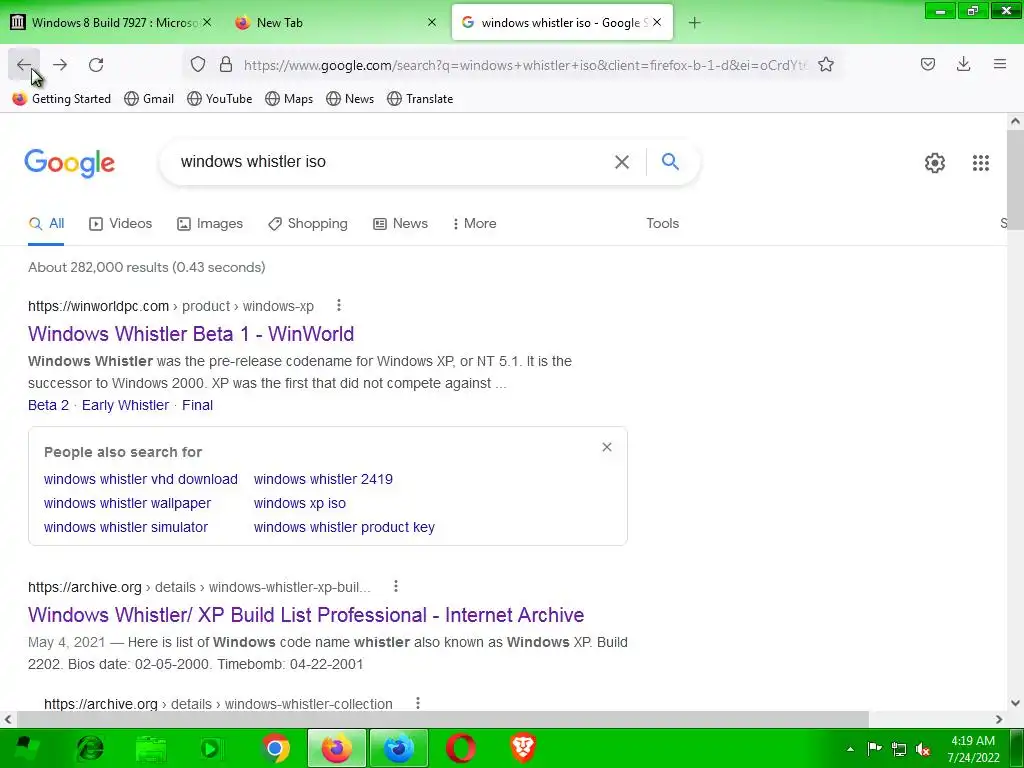Open Windows Whistler Beta 1 - WinWorld result
Viewport: 1024px width, 768px height.
(191, 334)
